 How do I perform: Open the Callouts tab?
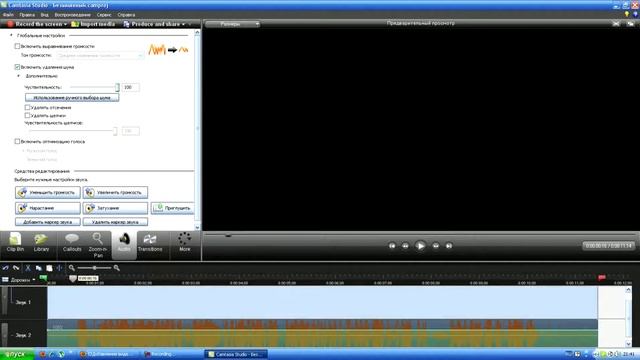tap(72, 243)
